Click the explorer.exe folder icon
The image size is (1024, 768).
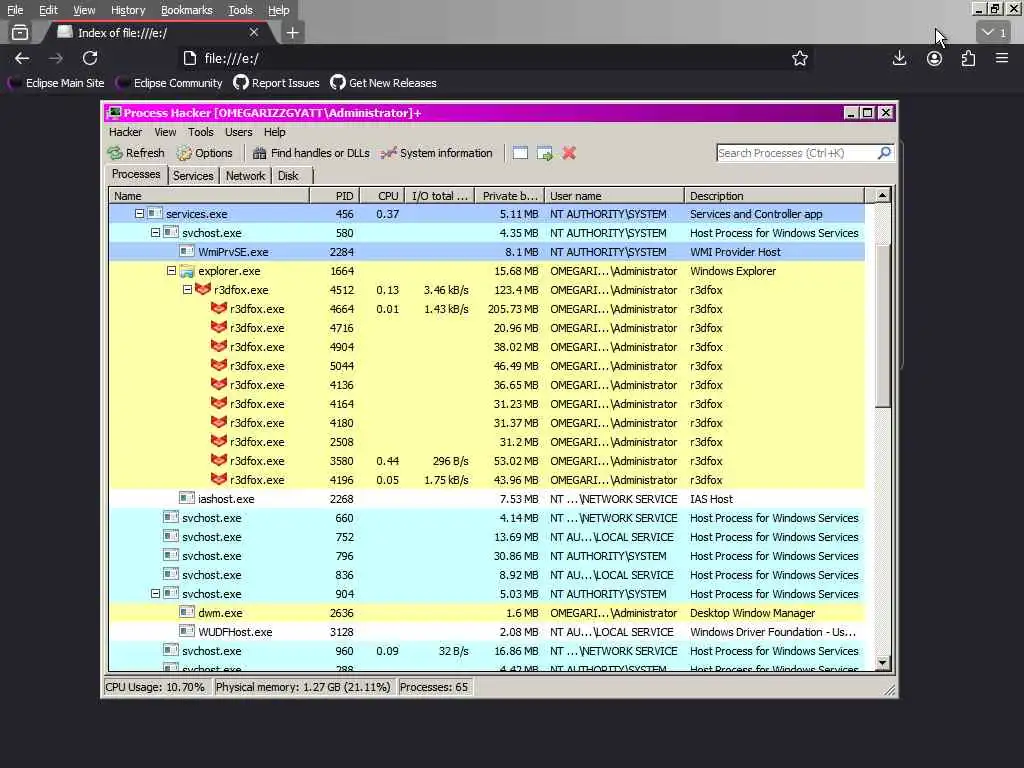point(187,270)
